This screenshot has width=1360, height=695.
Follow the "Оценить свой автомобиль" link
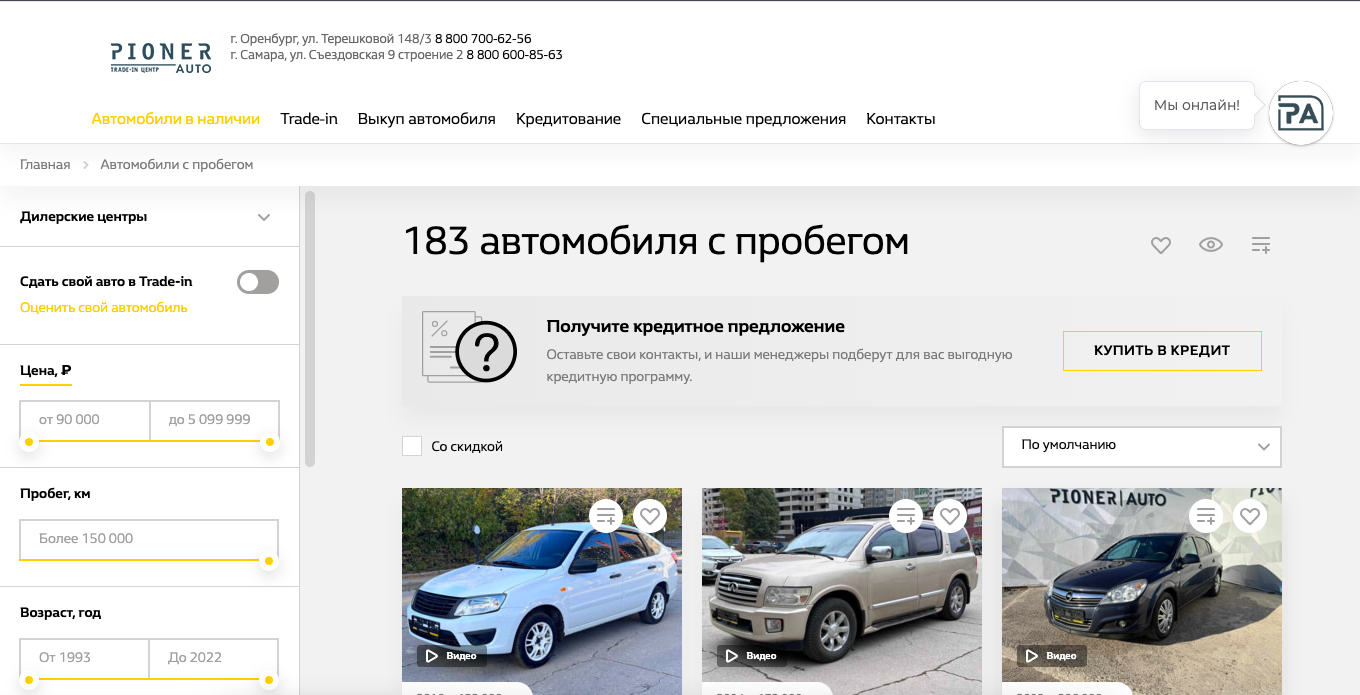[x=104, y=308]
